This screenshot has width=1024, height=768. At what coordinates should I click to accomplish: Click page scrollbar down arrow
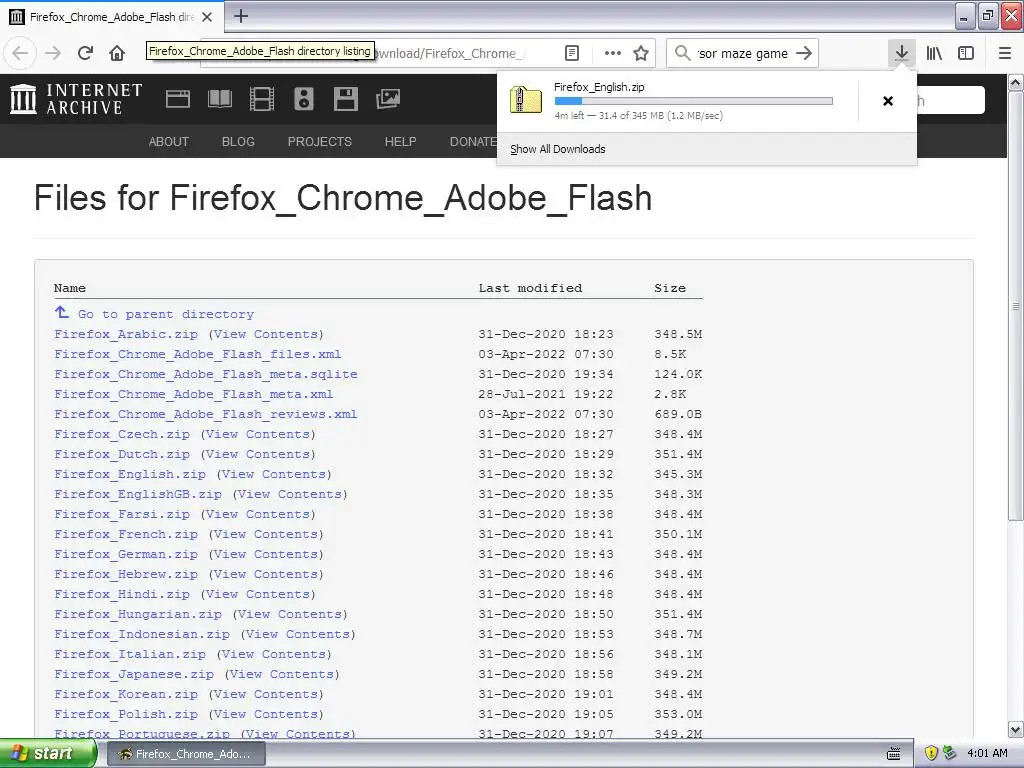(x=1016, y=729)
